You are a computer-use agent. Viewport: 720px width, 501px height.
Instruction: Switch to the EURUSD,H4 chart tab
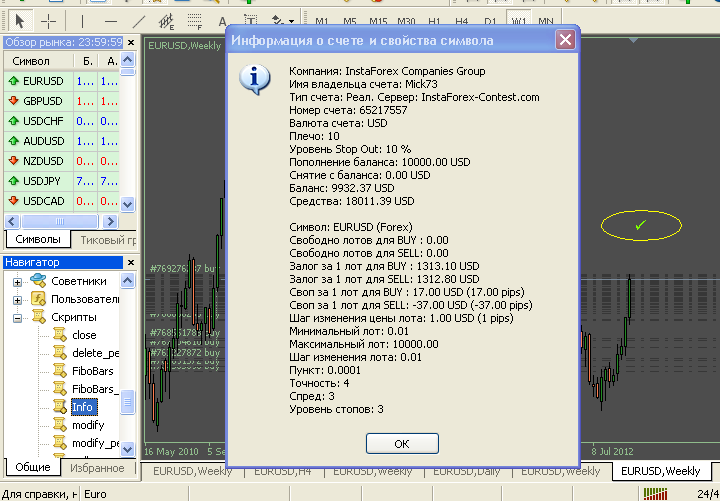tap(282, 472)
